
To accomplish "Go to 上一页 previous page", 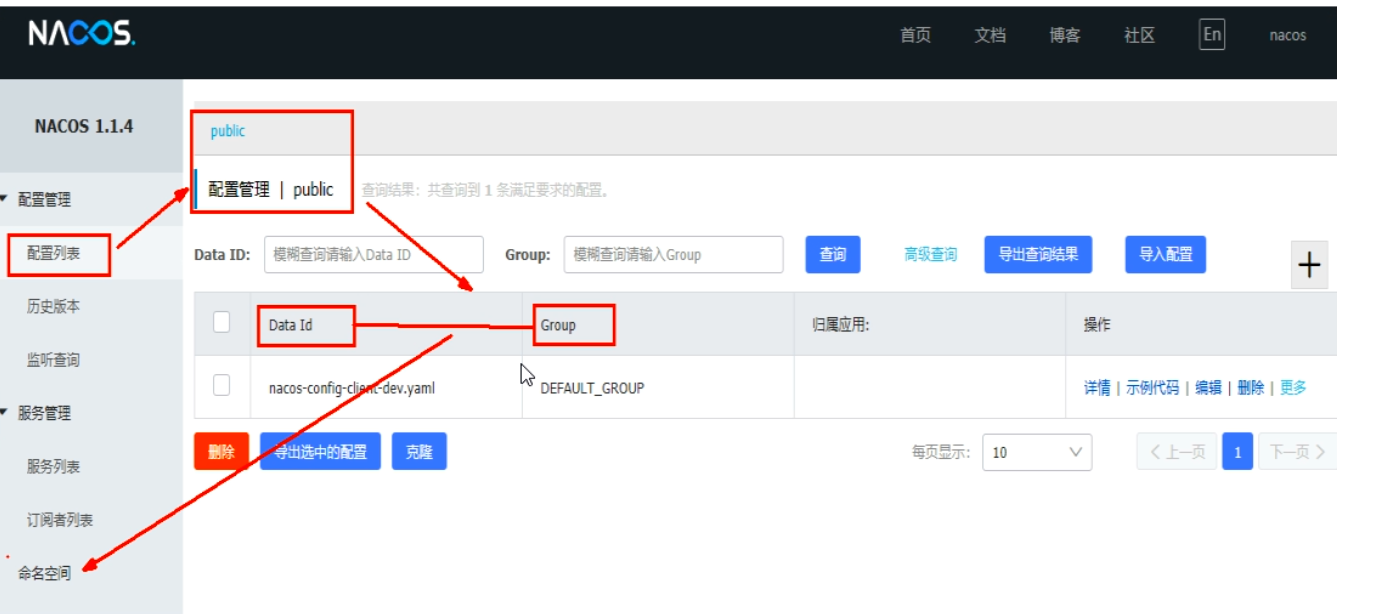I will coord(1177,452).
